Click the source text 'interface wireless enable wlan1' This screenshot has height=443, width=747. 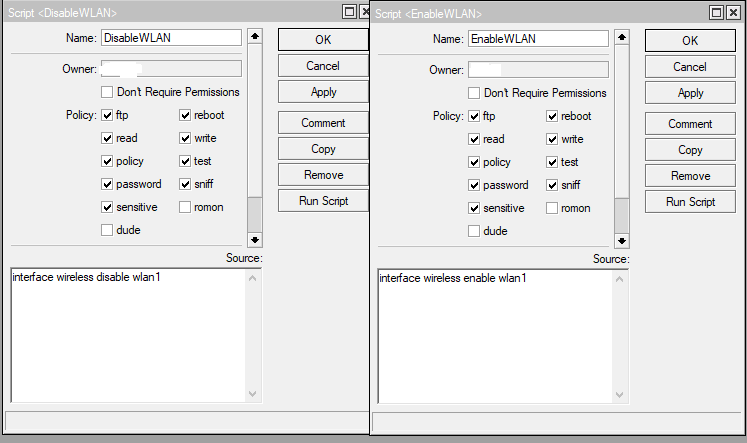pos(453,278)
